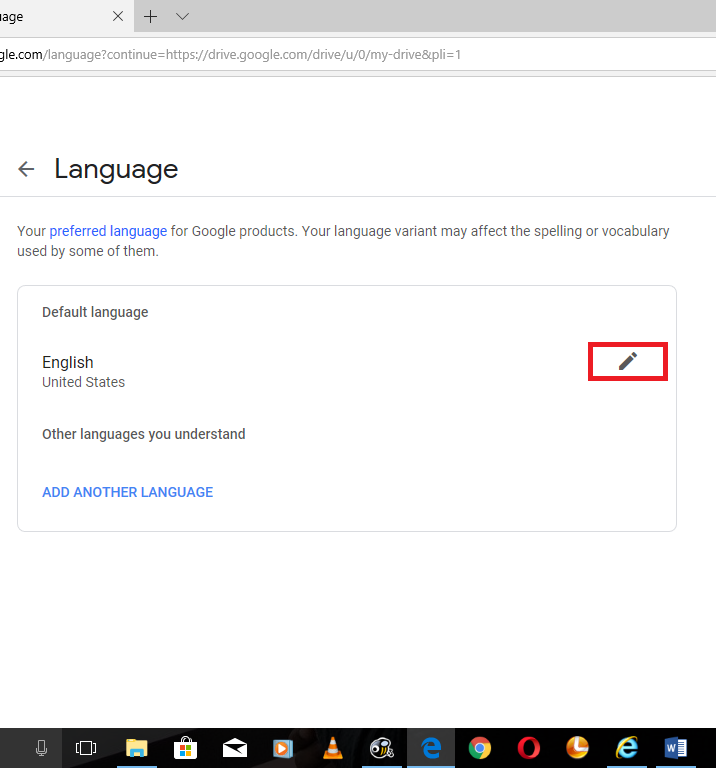Open VLC media player from taskbar
Screen dimensions: 716x768
click(x=333, y=748)
